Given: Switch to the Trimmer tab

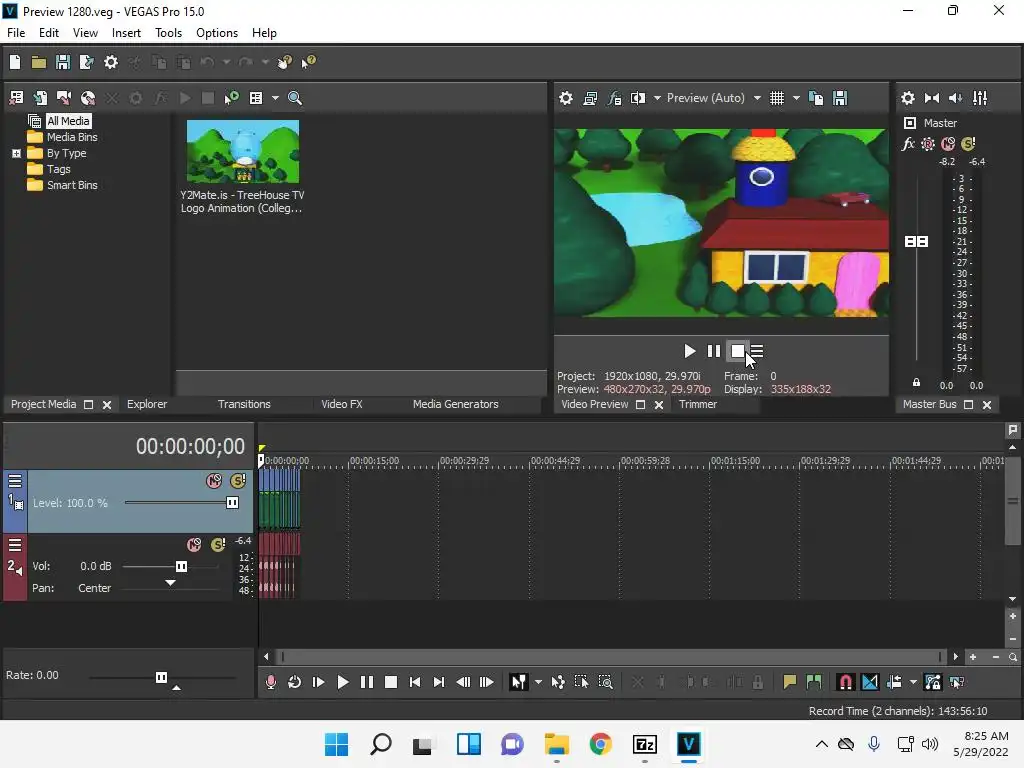Looking at the screenshot, I should [697, 404].
